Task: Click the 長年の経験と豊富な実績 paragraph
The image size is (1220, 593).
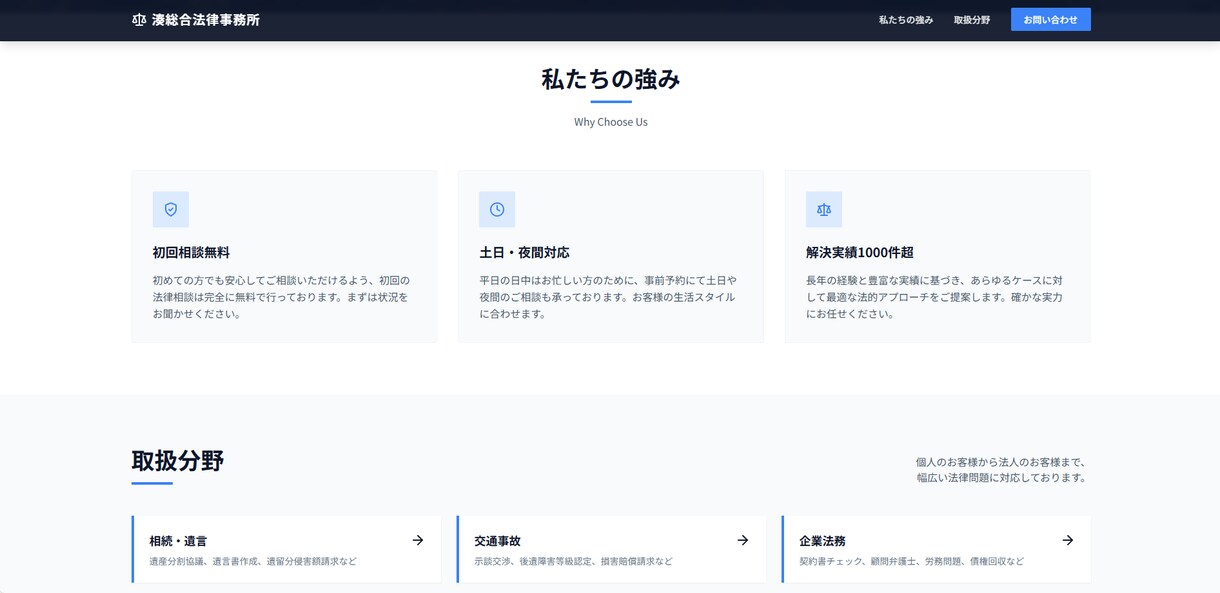Action: pyautogui.click(x=935, y=297)
